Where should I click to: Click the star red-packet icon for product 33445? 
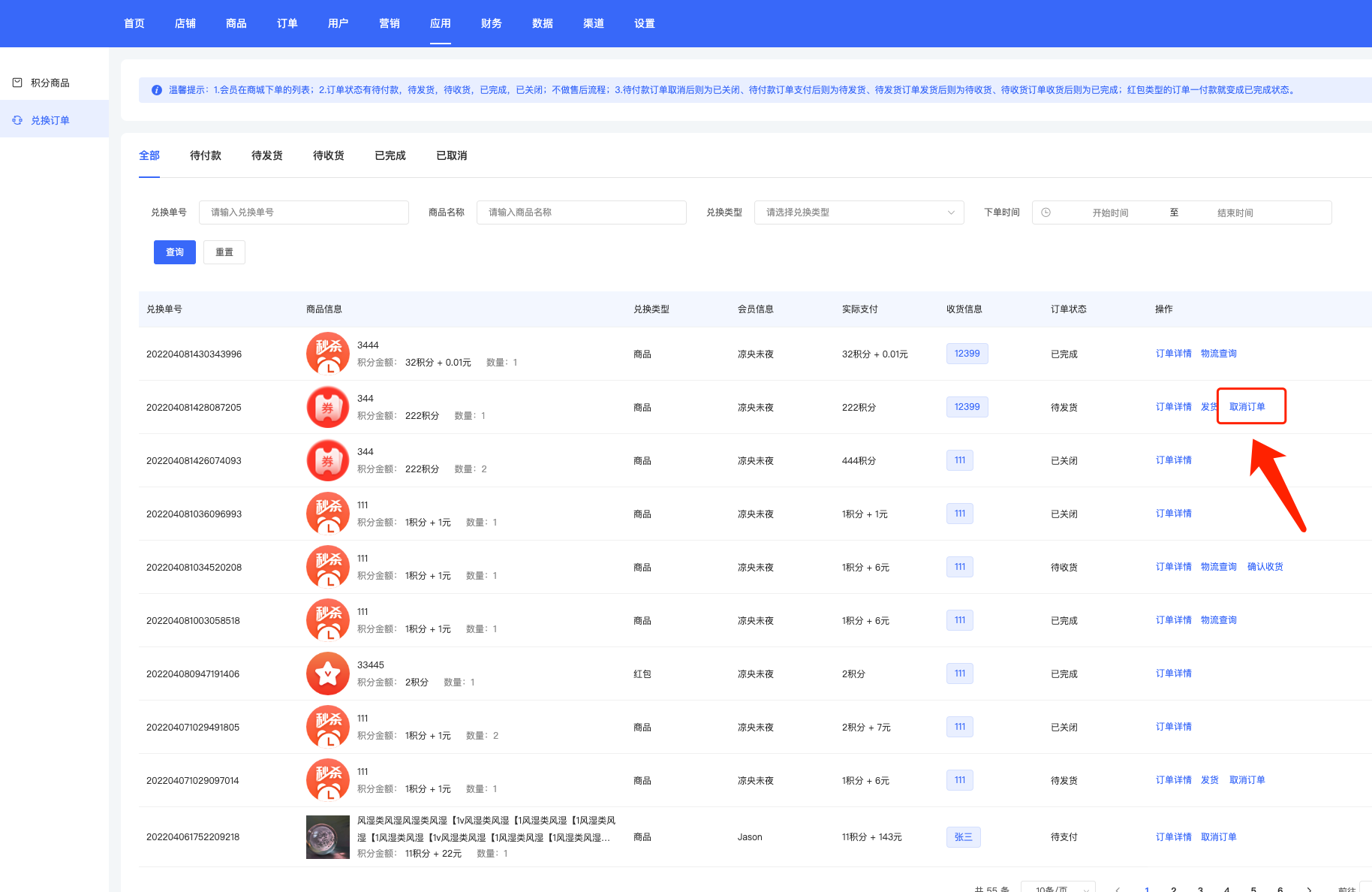point(328,674)
